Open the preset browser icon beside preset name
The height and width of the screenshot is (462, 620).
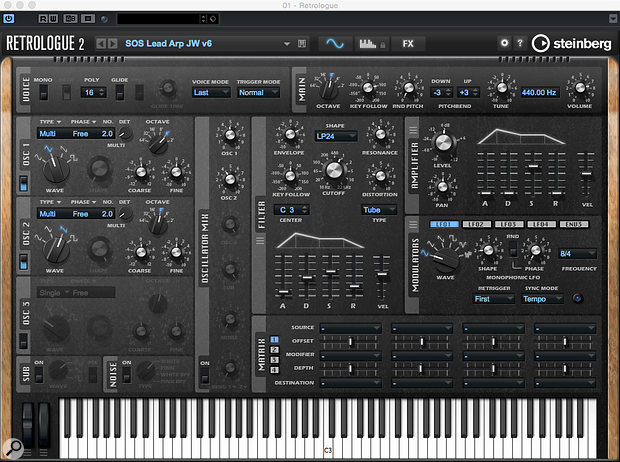point(302,44)
